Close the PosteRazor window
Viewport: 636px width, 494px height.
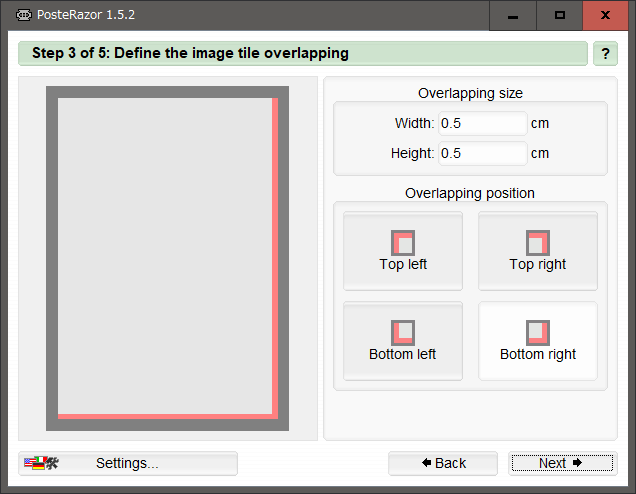click(x=606, y=15)
